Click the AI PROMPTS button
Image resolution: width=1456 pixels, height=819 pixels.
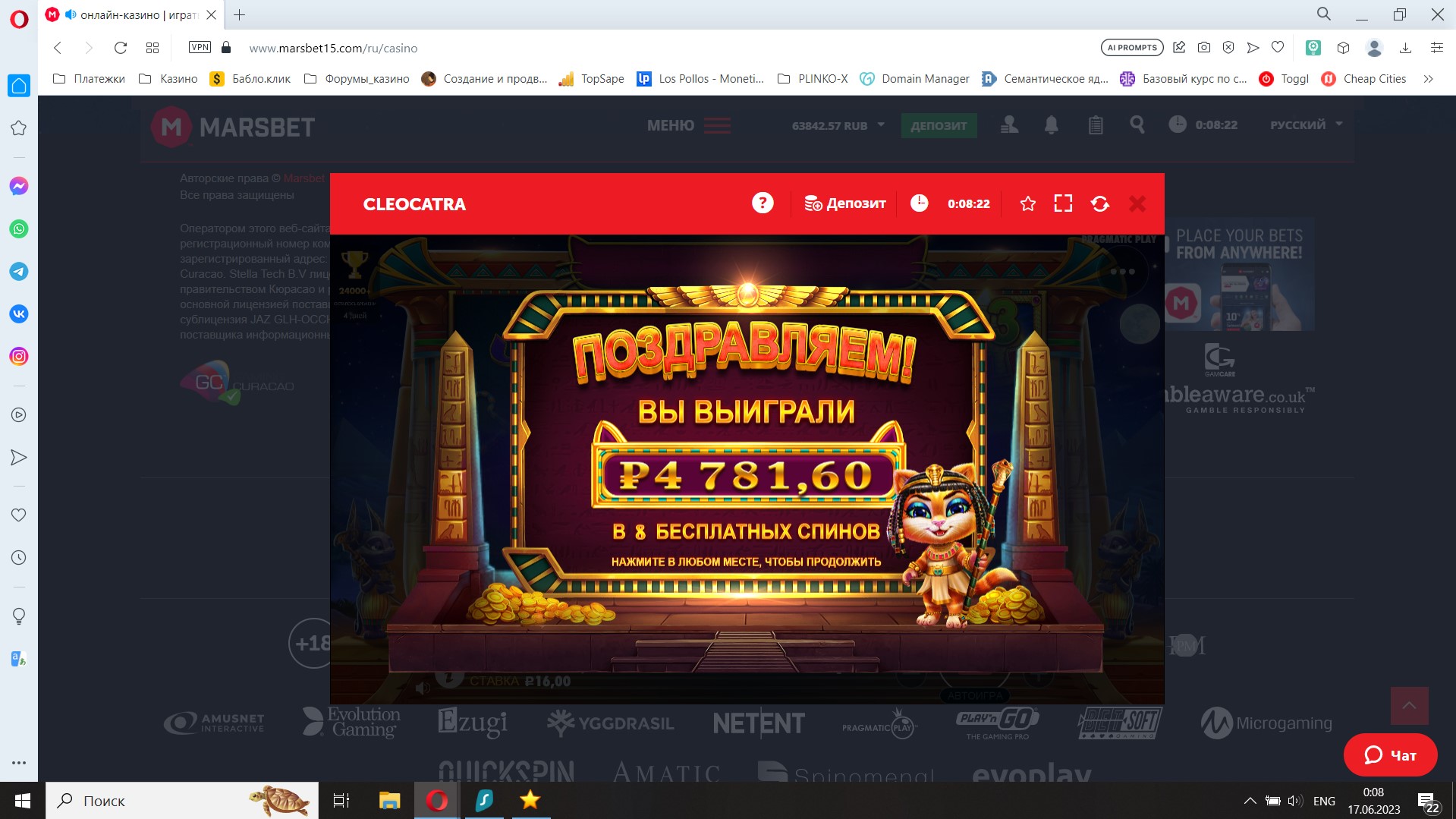point(1132,47)
